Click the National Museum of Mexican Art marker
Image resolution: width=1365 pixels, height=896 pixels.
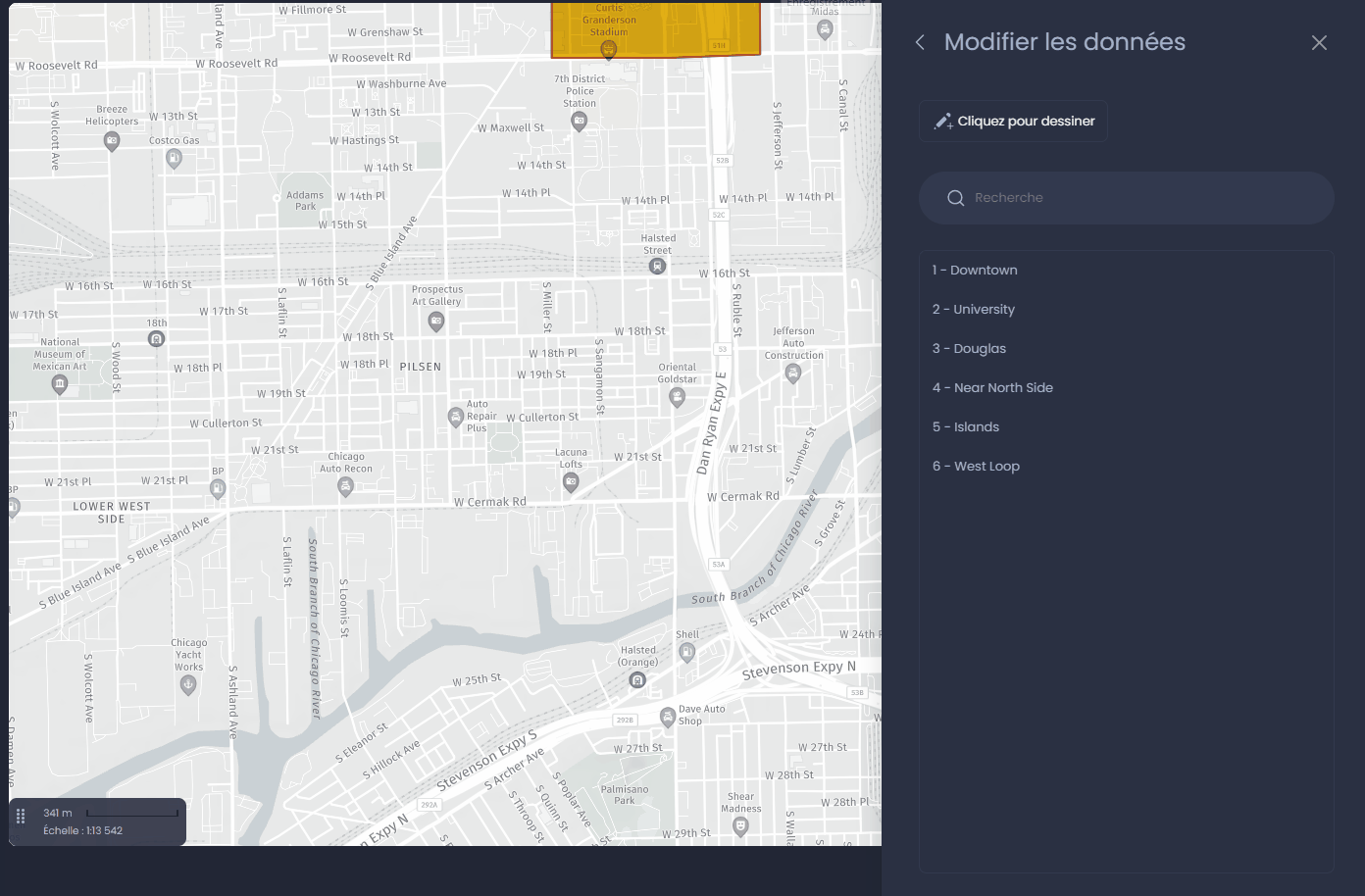[59, 384]
